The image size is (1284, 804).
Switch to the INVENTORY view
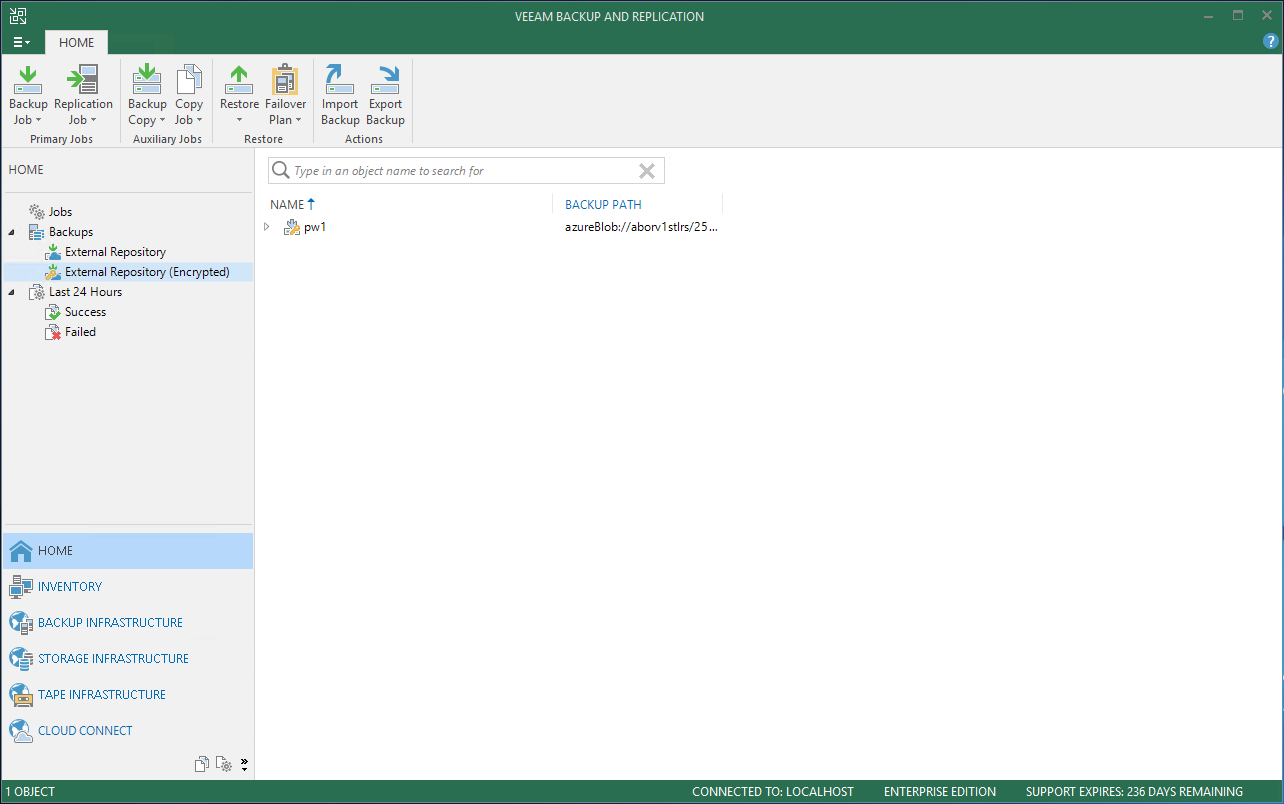[127, 587]
